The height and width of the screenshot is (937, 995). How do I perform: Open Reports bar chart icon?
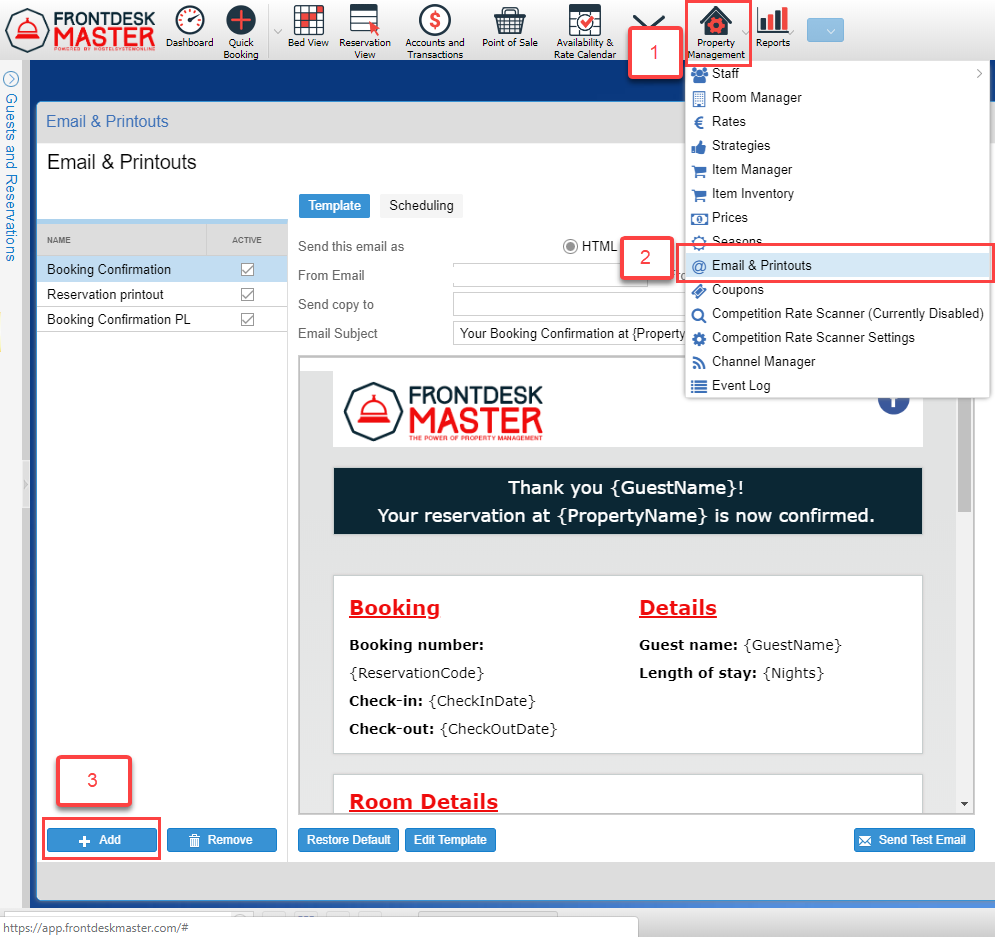tap(772, 20)
